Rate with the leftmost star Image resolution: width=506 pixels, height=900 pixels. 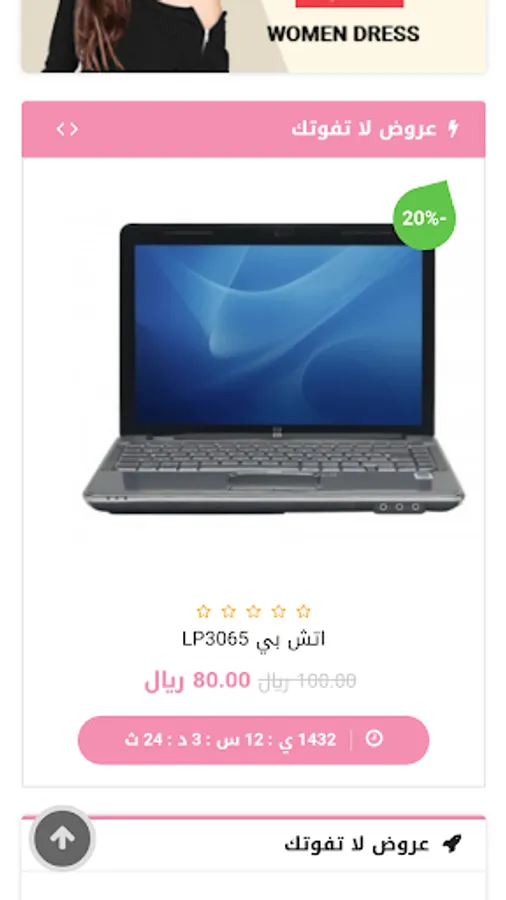203,611
